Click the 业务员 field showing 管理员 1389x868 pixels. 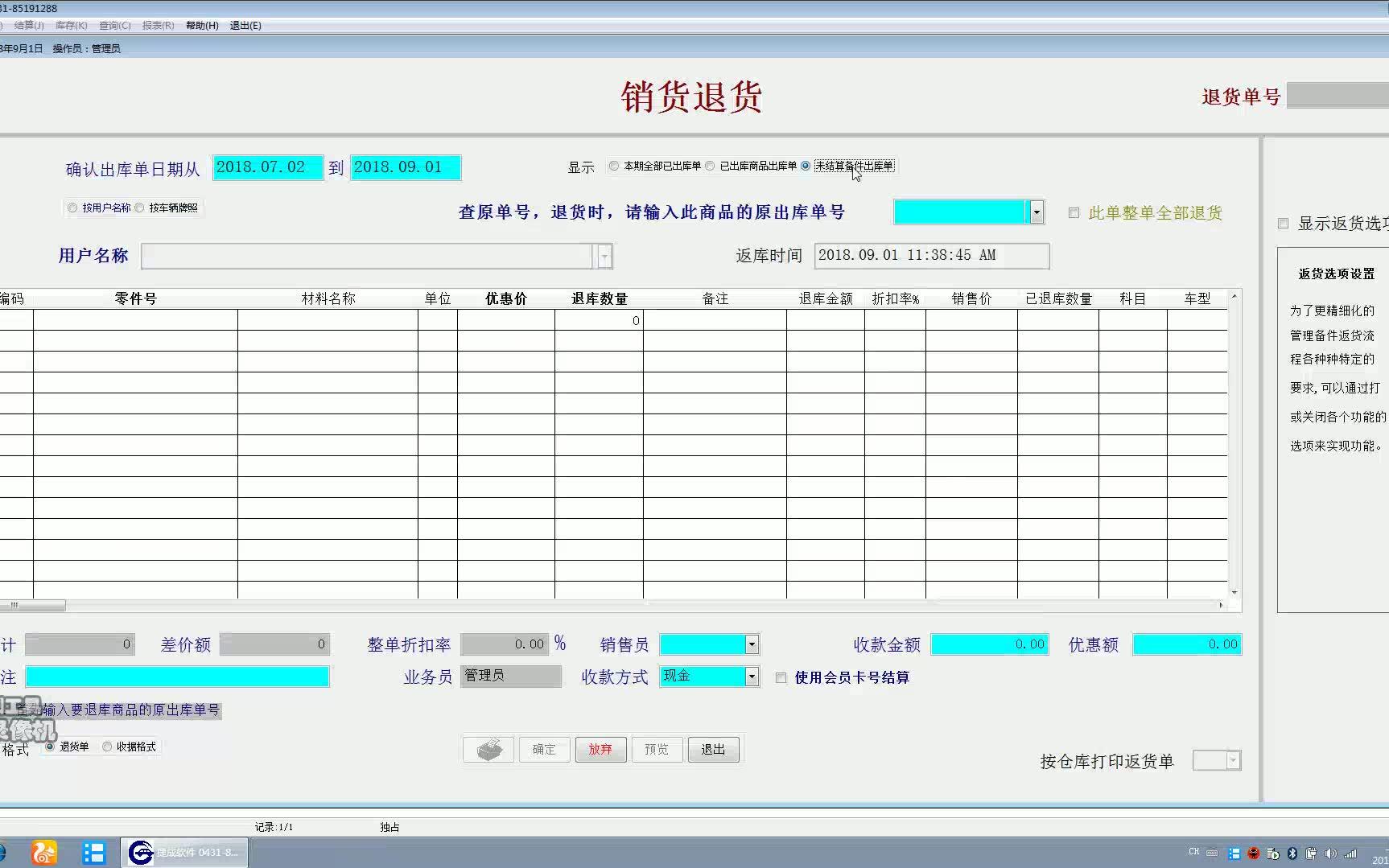point(511,677)
